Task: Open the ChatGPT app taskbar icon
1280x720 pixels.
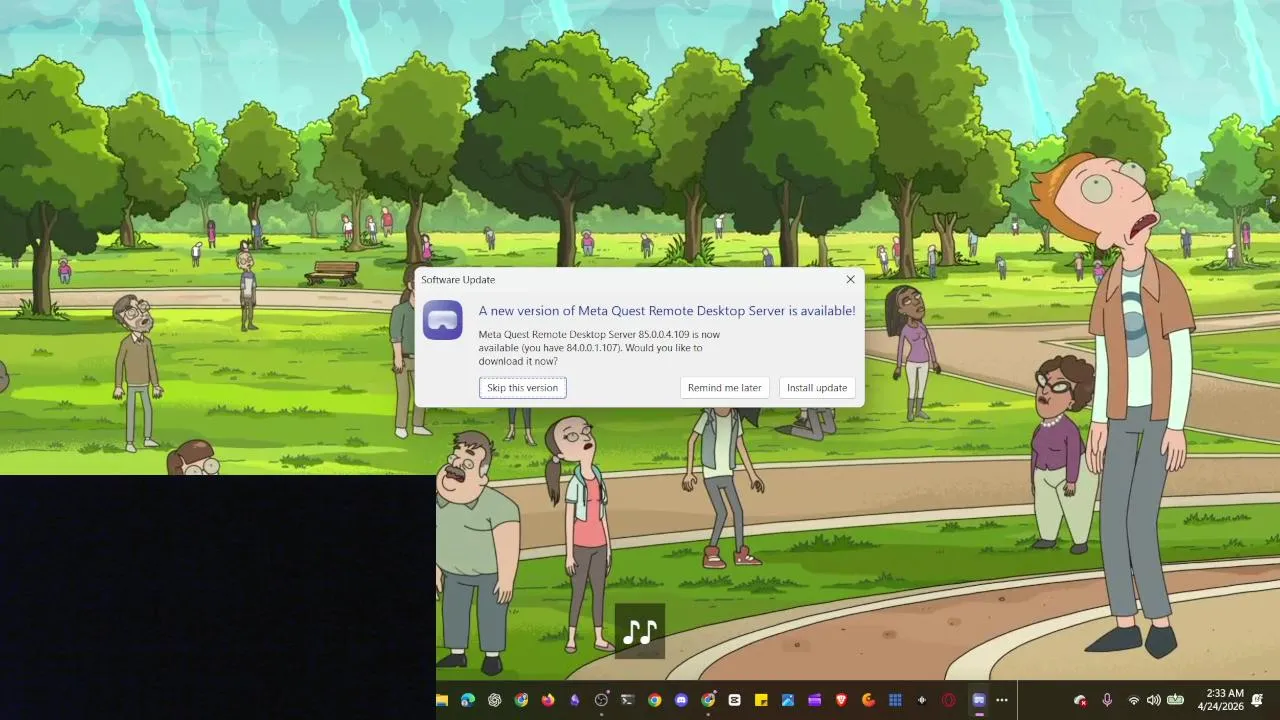Action: [494, 700]
